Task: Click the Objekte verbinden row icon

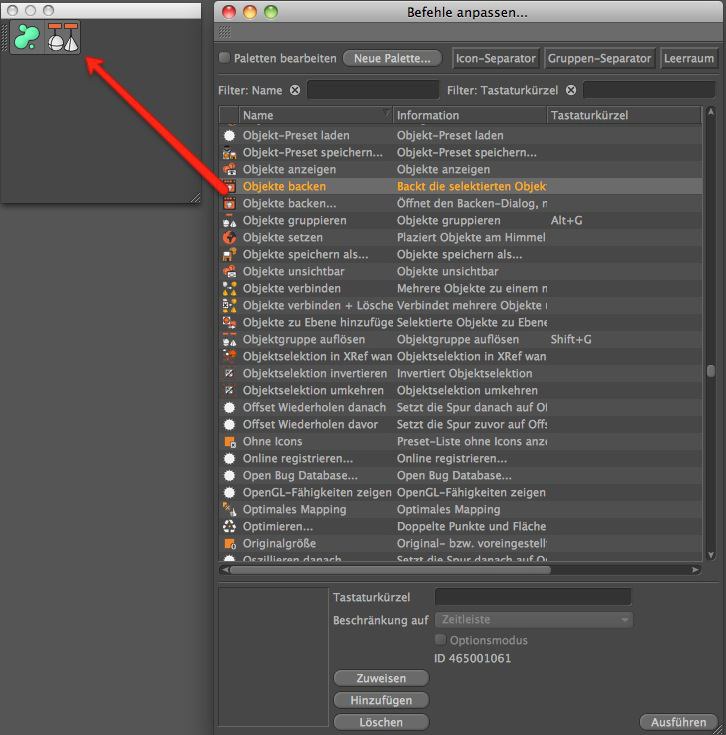Action: [229, 288]
